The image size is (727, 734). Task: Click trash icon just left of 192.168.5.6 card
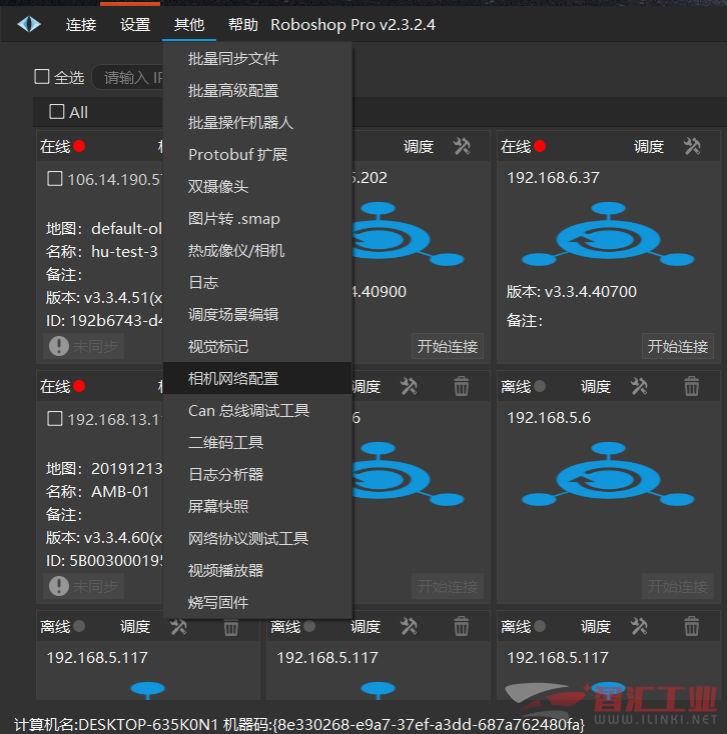(461, 387)
